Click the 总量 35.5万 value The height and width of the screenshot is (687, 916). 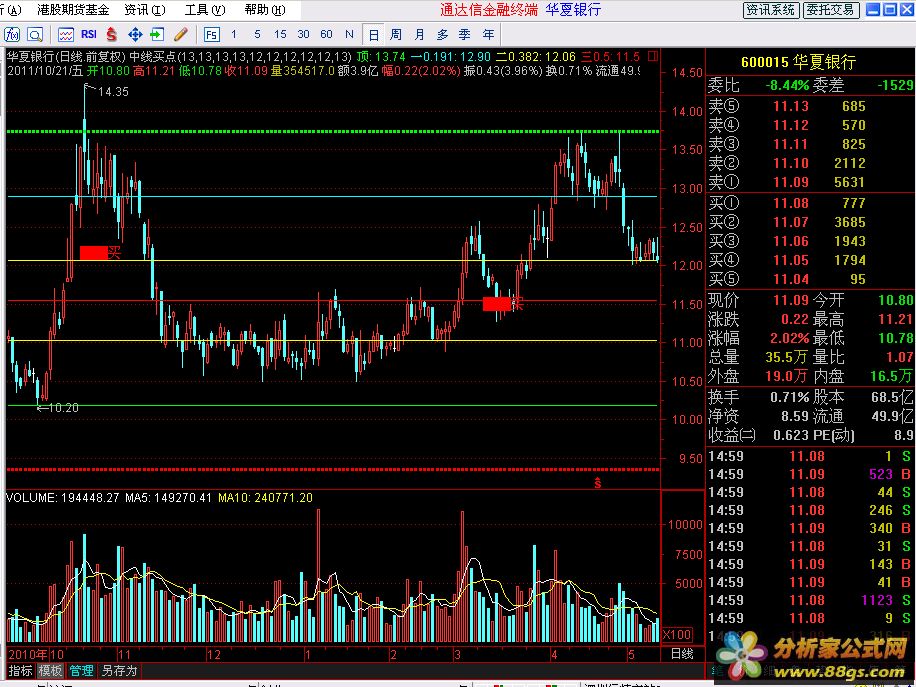786,357
